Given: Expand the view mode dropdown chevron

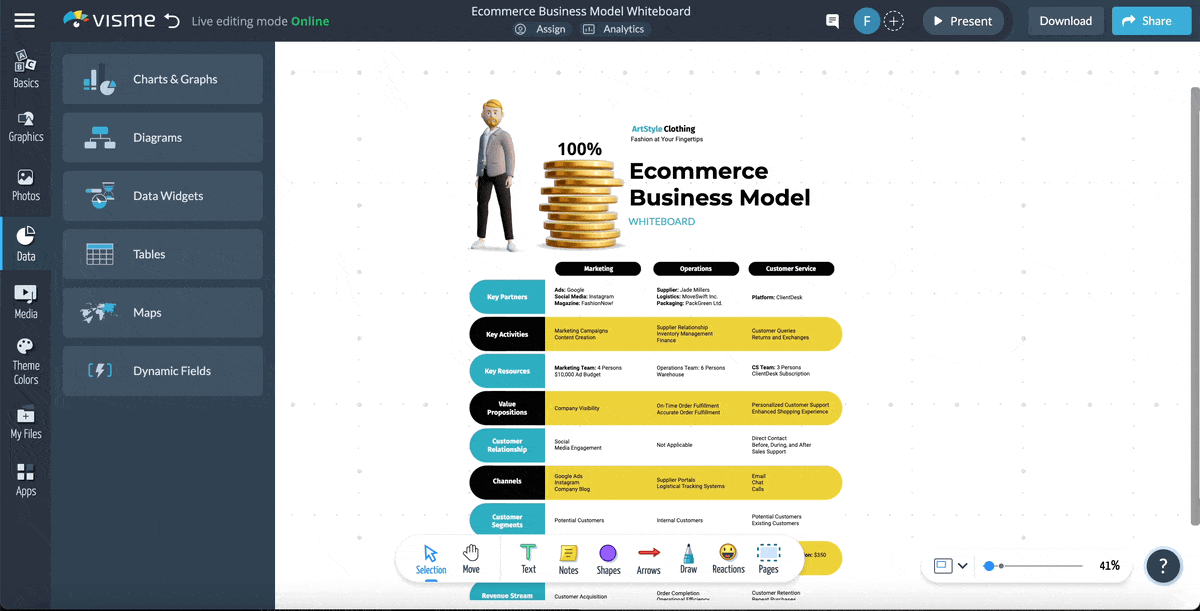Looking at the screenshot, I should (964, 565).
